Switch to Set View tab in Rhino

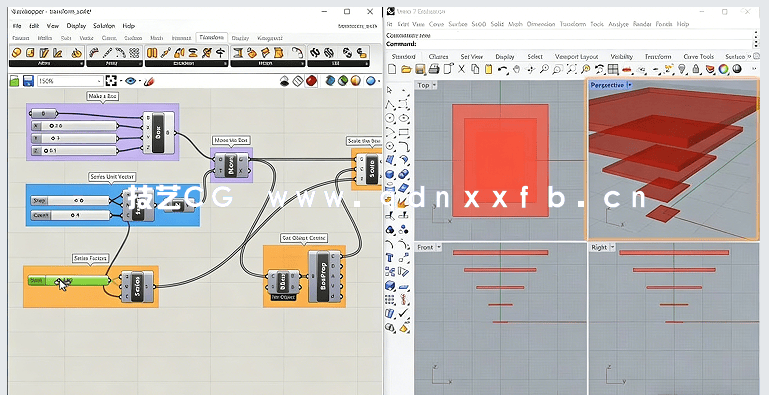471,56
